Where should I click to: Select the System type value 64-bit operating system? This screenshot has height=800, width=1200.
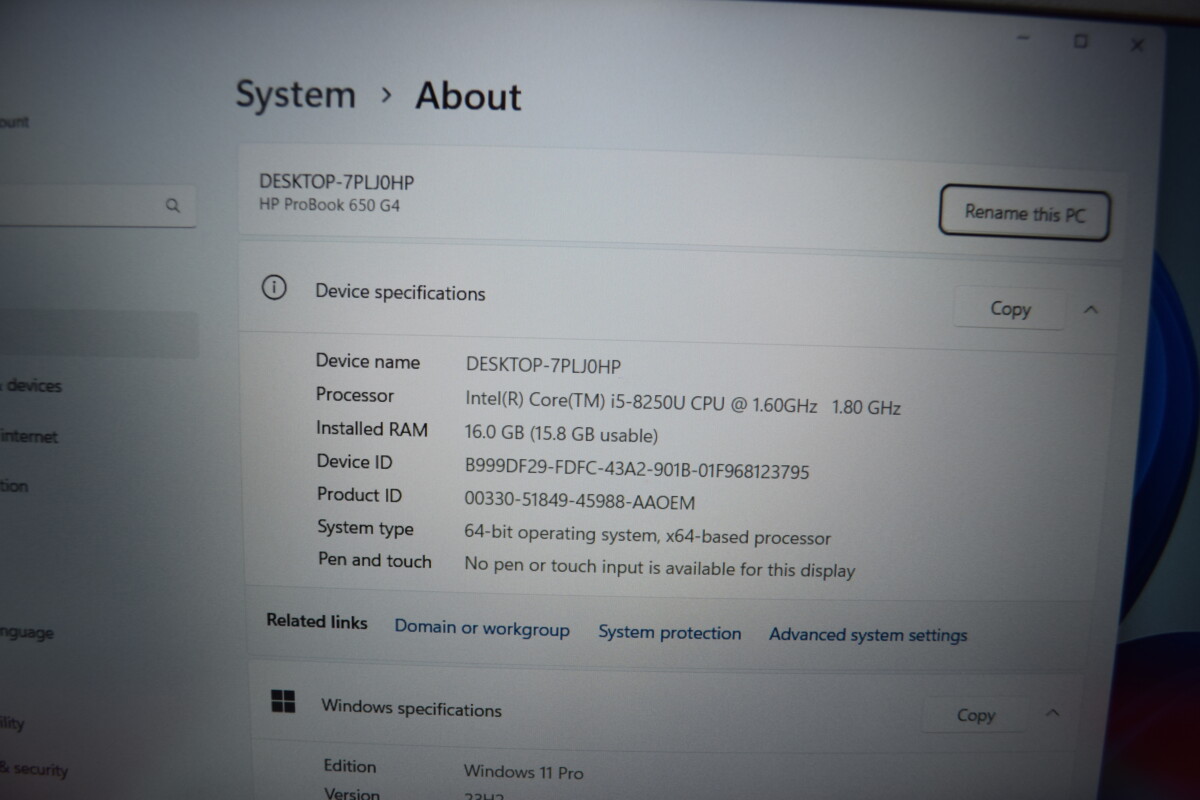pos(647,535)
